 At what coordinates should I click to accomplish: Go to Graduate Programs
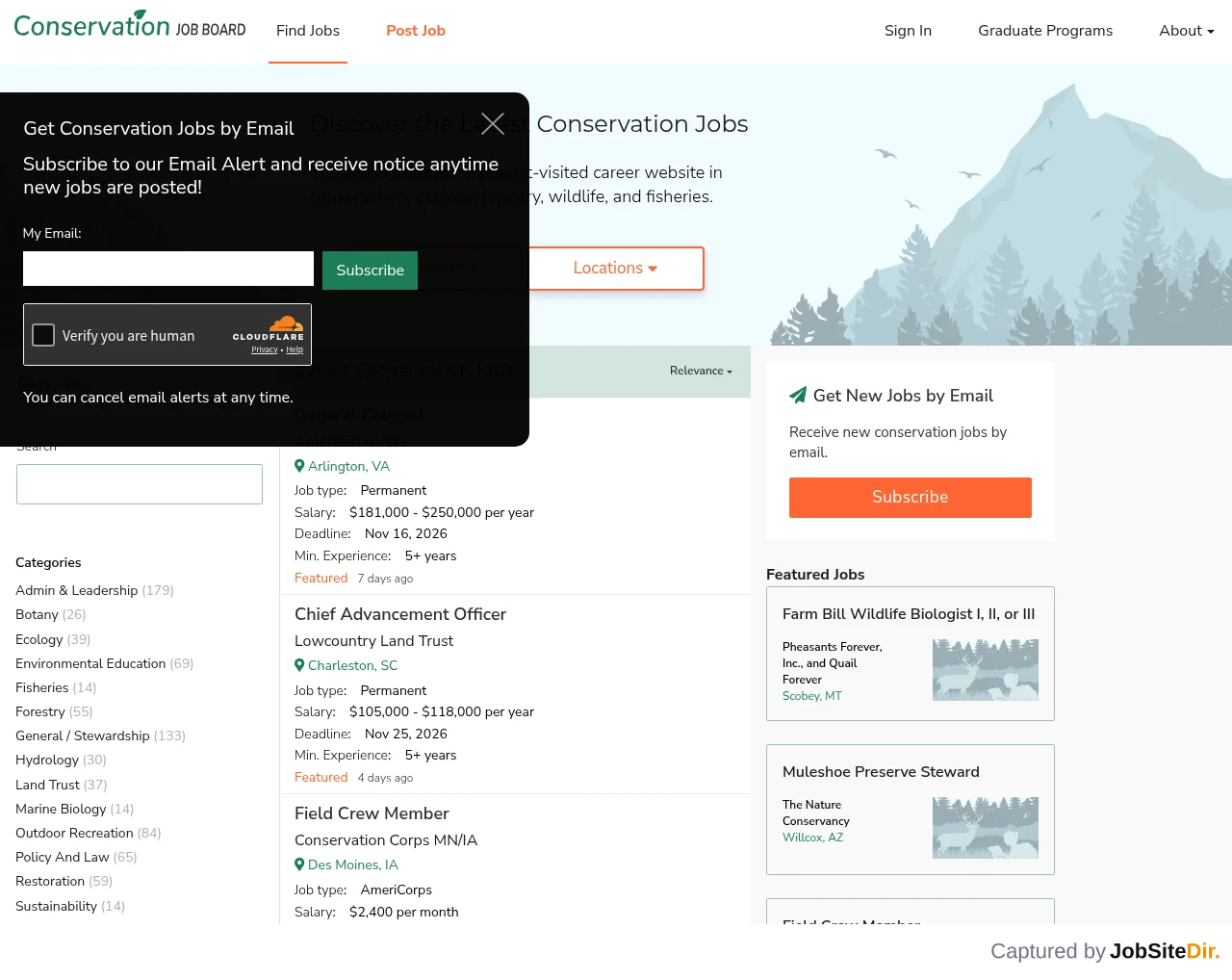(1045, 31)
